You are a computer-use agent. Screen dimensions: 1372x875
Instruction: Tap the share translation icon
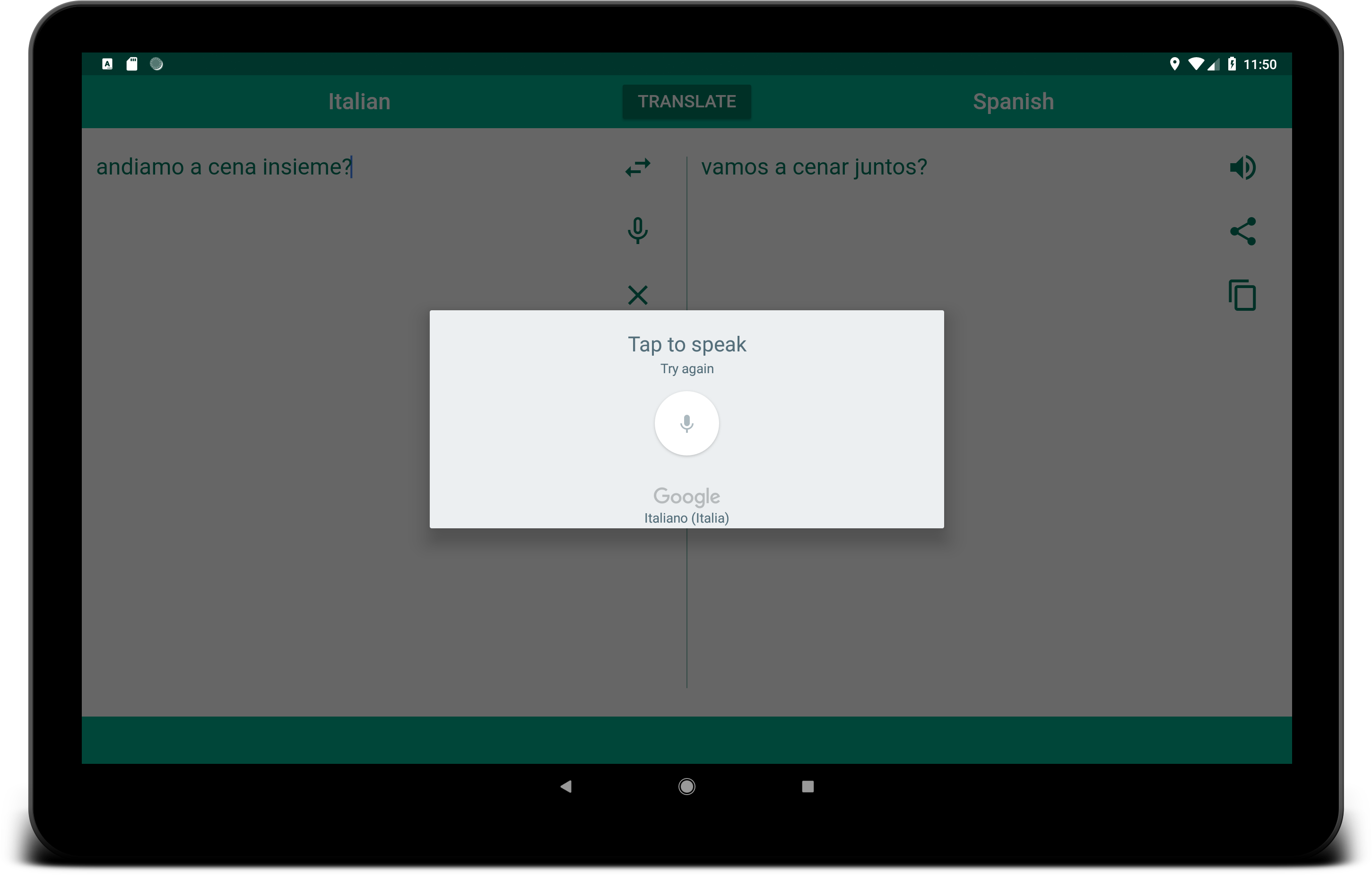click(1242, 231)
